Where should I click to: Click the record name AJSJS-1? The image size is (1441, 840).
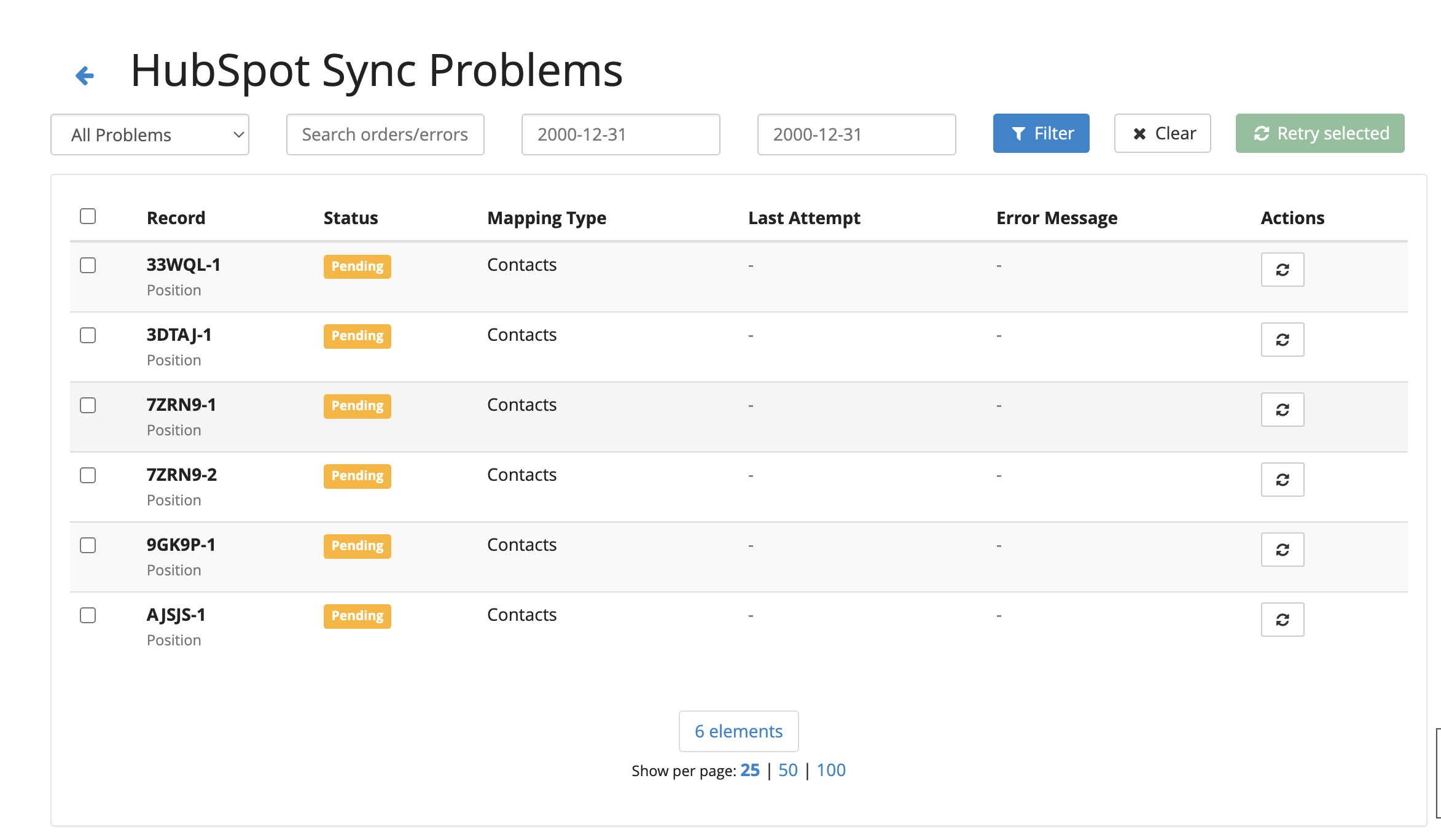click(x=176, y=615)
